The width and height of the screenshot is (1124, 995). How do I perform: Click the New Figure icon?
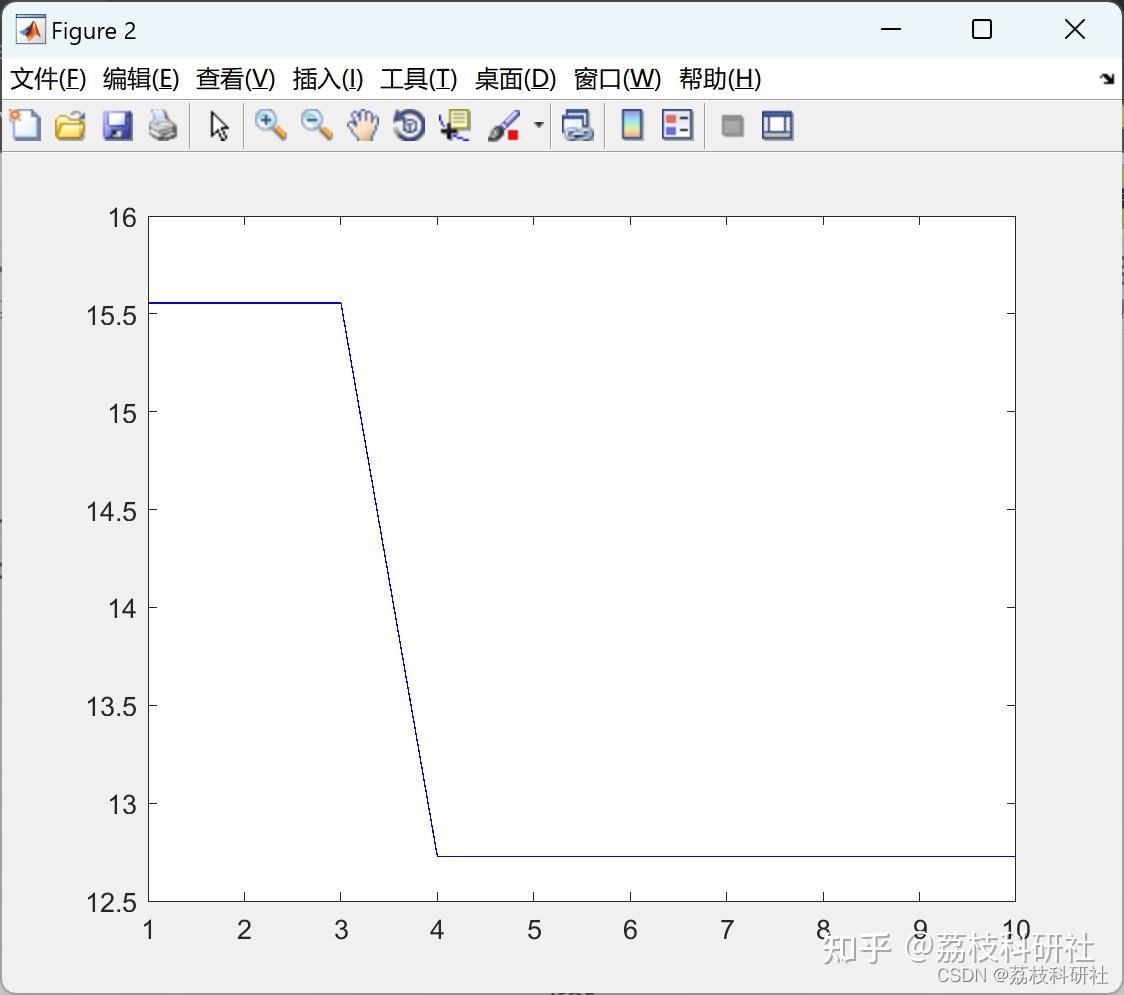(x=25, y=125)
